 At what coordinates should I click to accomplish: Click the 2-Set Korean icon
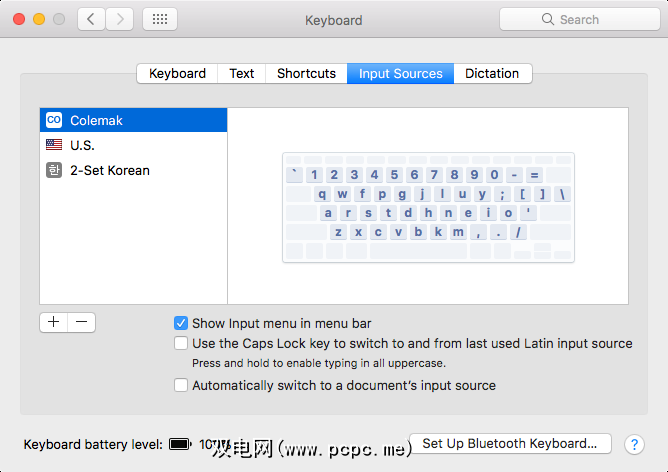(54, 170)
